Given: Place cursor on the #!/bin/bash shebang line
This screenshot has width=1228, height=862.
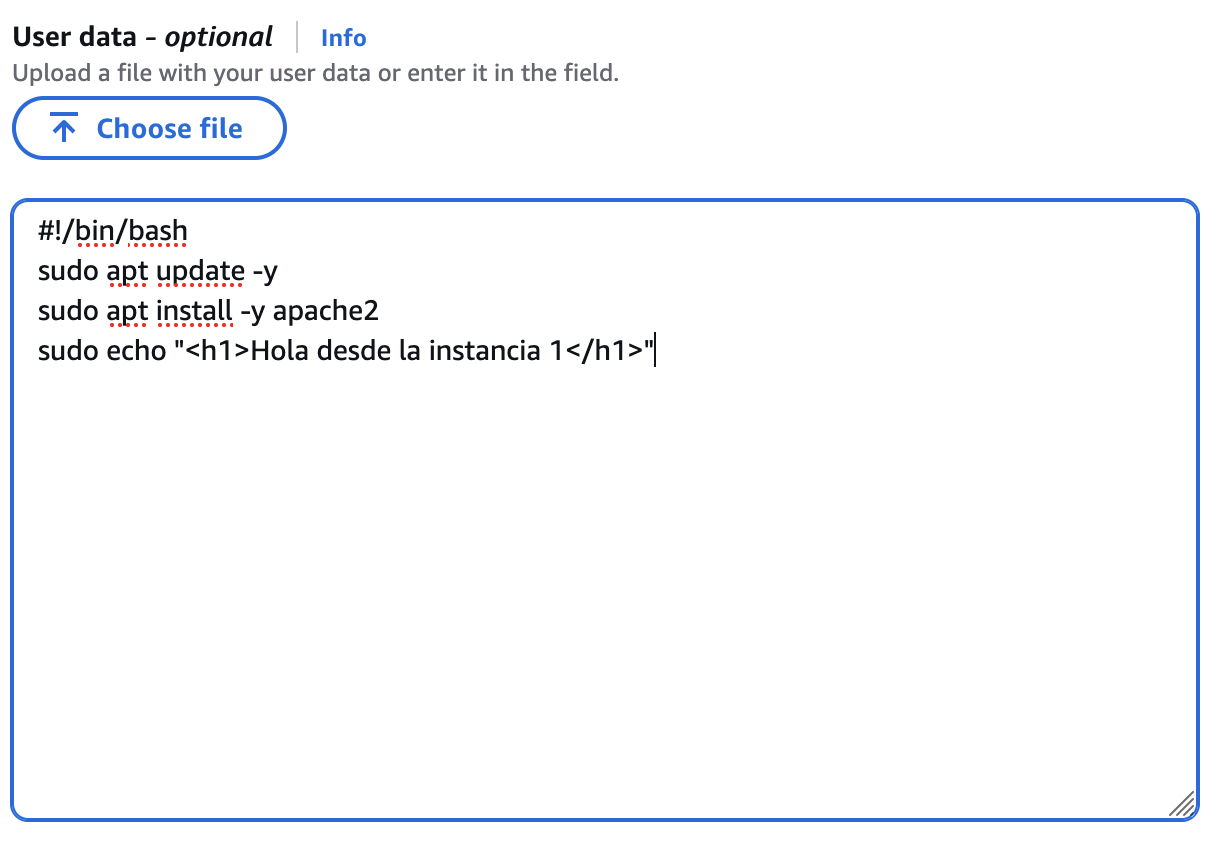Looking at the screenshot, I should pos(112,232).
